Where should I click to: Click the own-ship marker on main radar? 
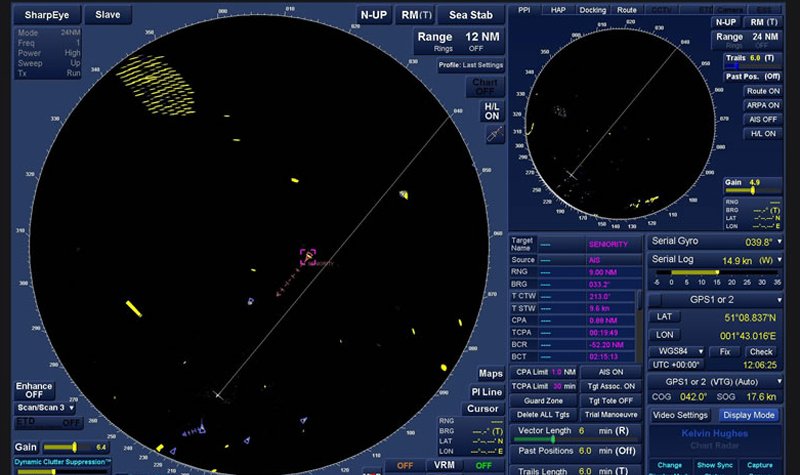(x=217, y=395)
